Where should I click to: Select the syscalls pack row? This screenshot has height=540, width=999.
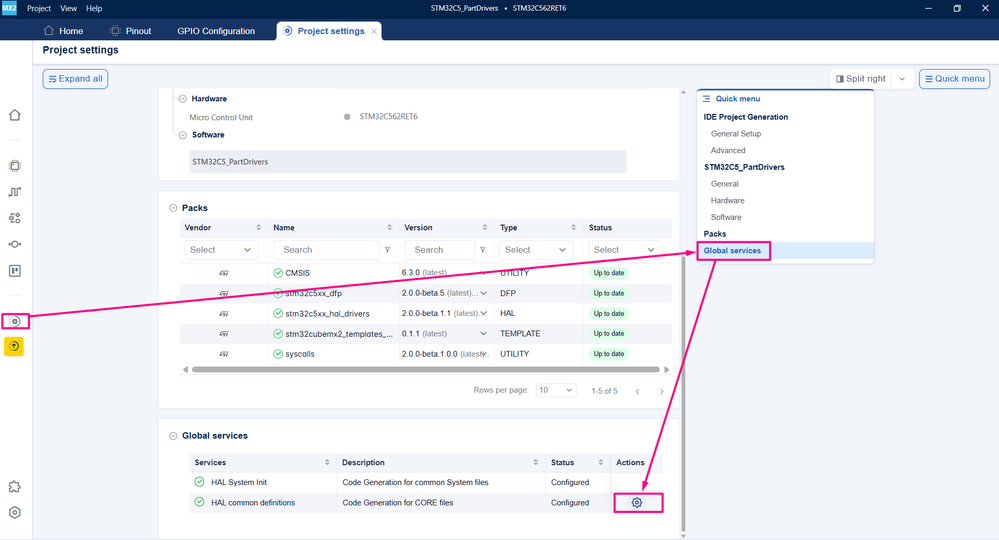tap(426, 354)
